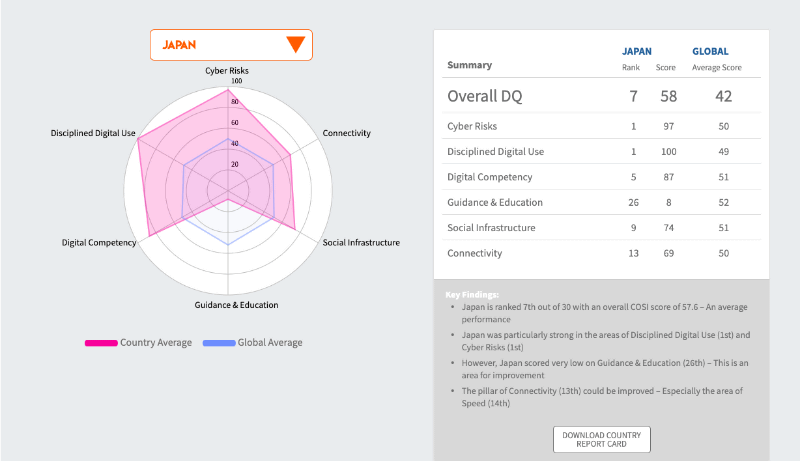Toggle the Global Average legend swatch
Screen dimensions: 800x461
coord(219,343)
